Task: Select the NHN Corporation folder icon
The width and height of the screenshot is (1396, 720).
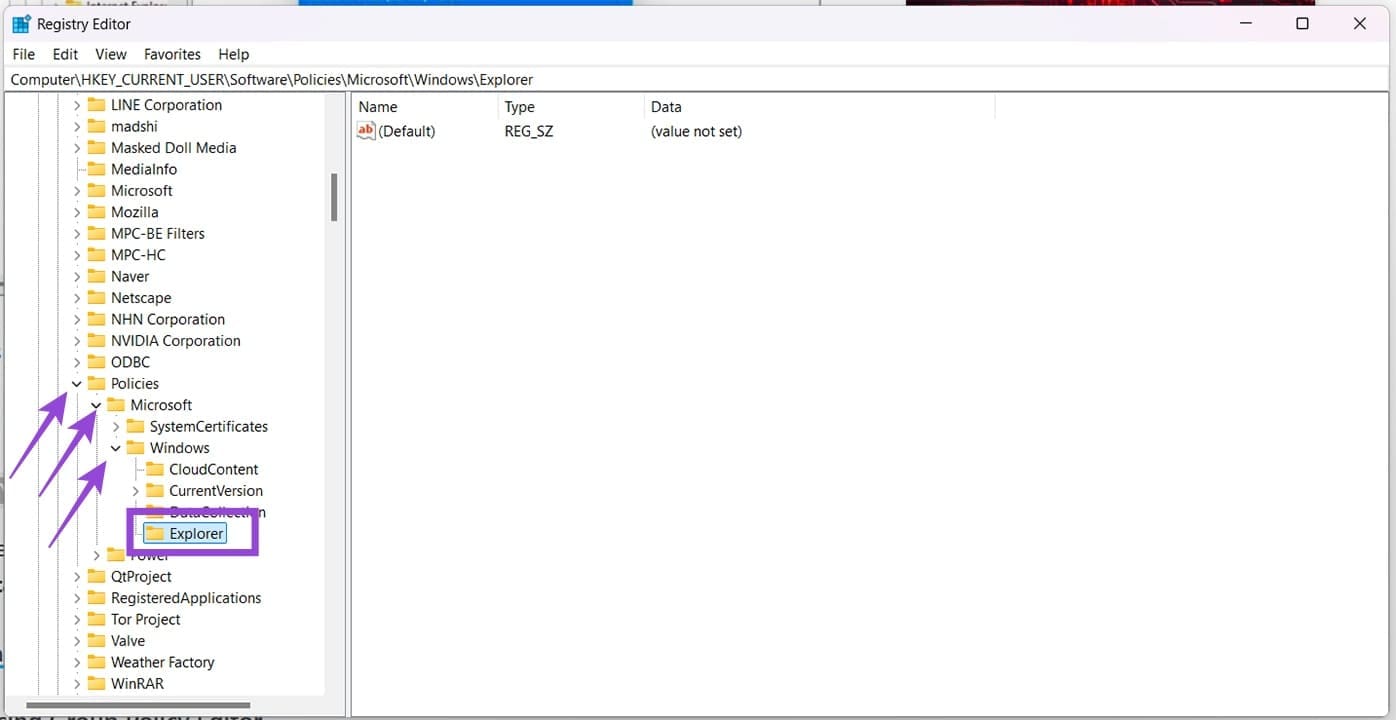Action: coord(96,319)
